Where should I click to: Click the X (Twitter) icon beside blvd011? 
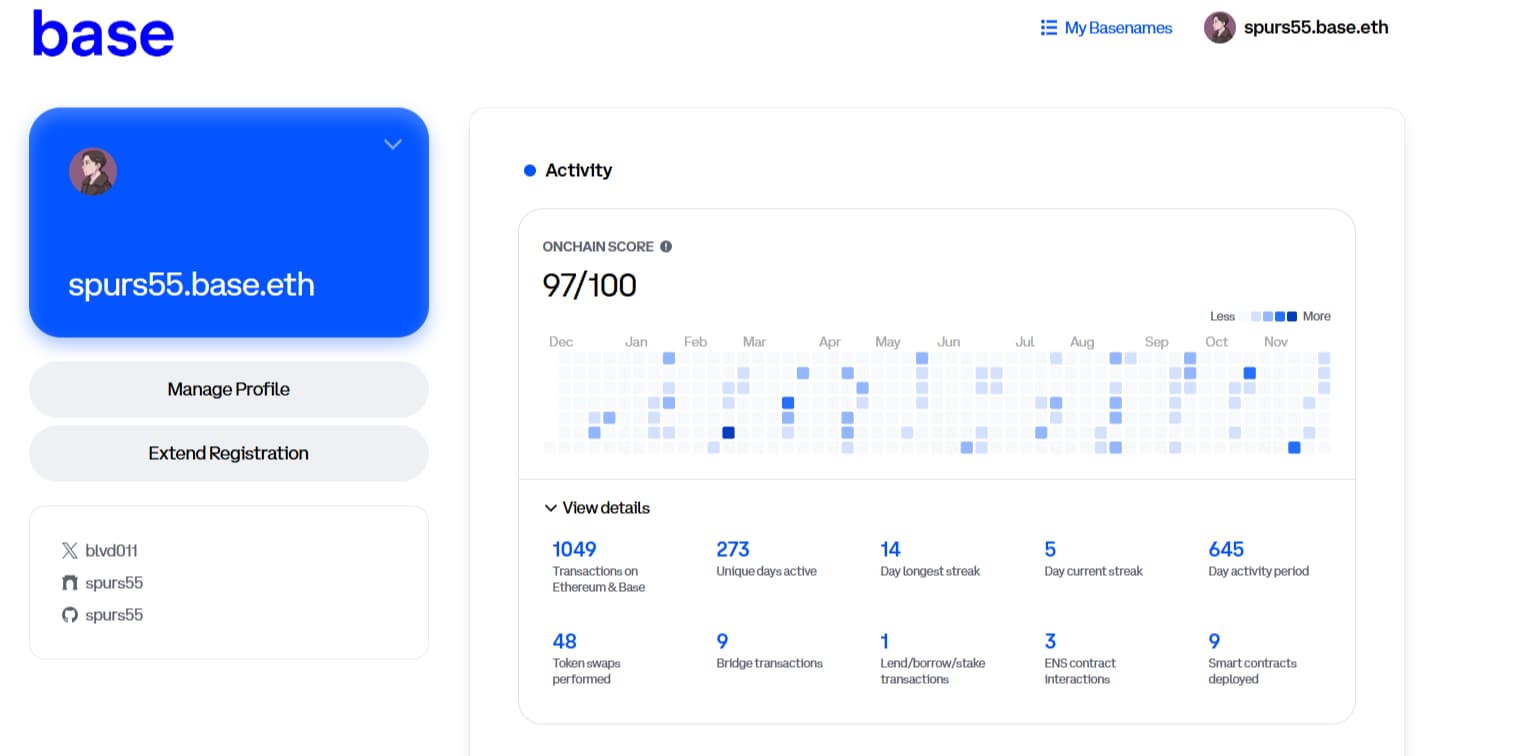pyautogui.click(x=69, y=551)
